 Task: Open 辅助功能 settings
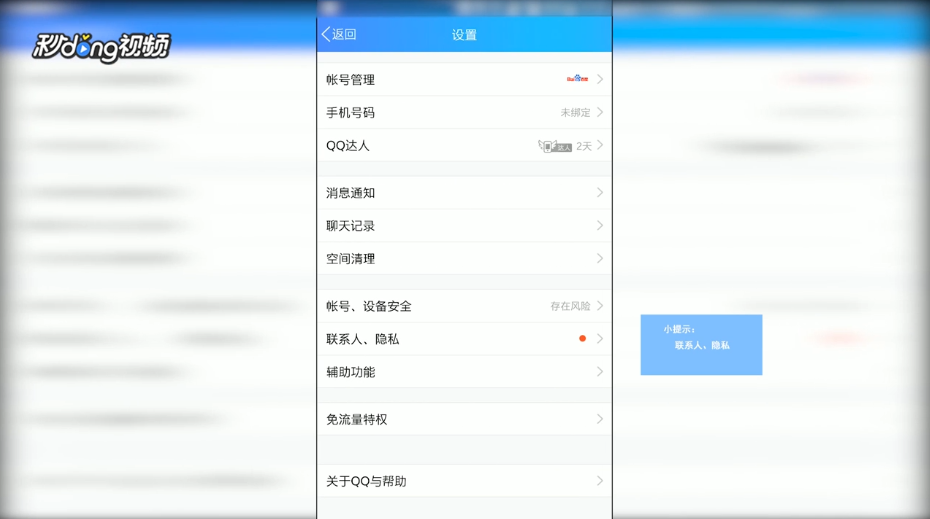(x=464, y=372)
